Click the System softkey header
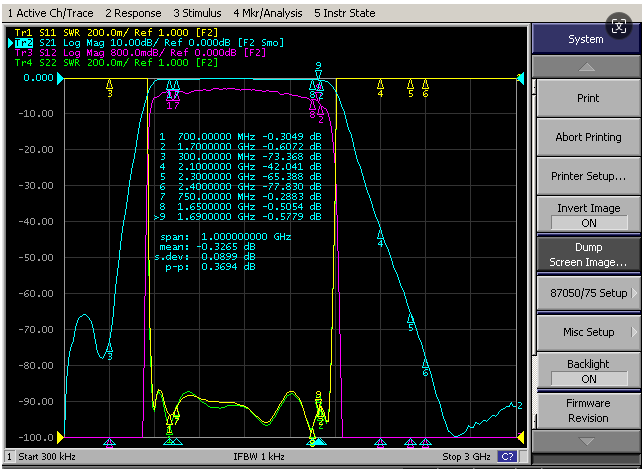Screen dimensions: 644x469 [586, 39]
